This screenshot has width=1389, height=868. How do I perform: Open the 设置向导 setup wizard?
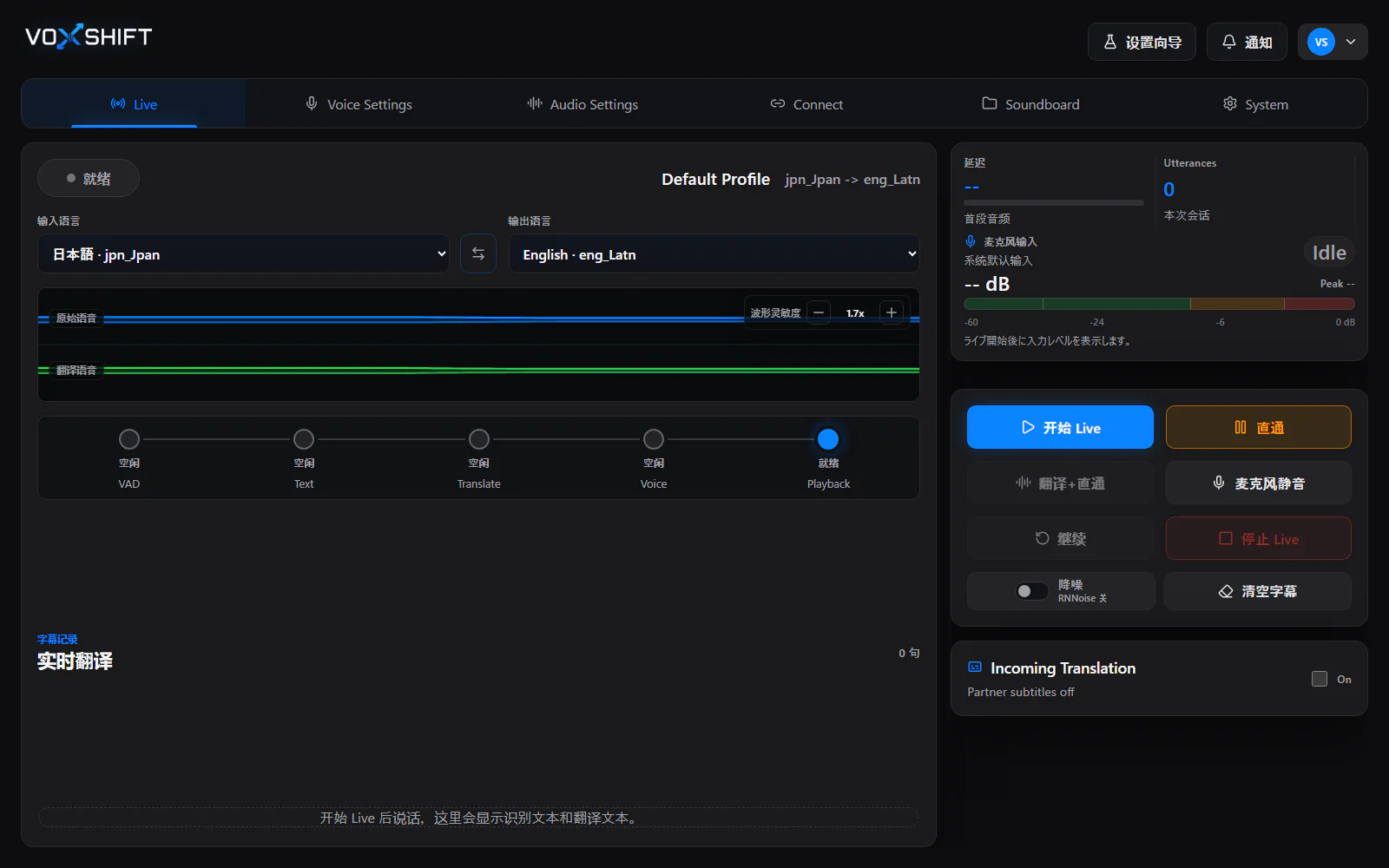pos(1142,42)
